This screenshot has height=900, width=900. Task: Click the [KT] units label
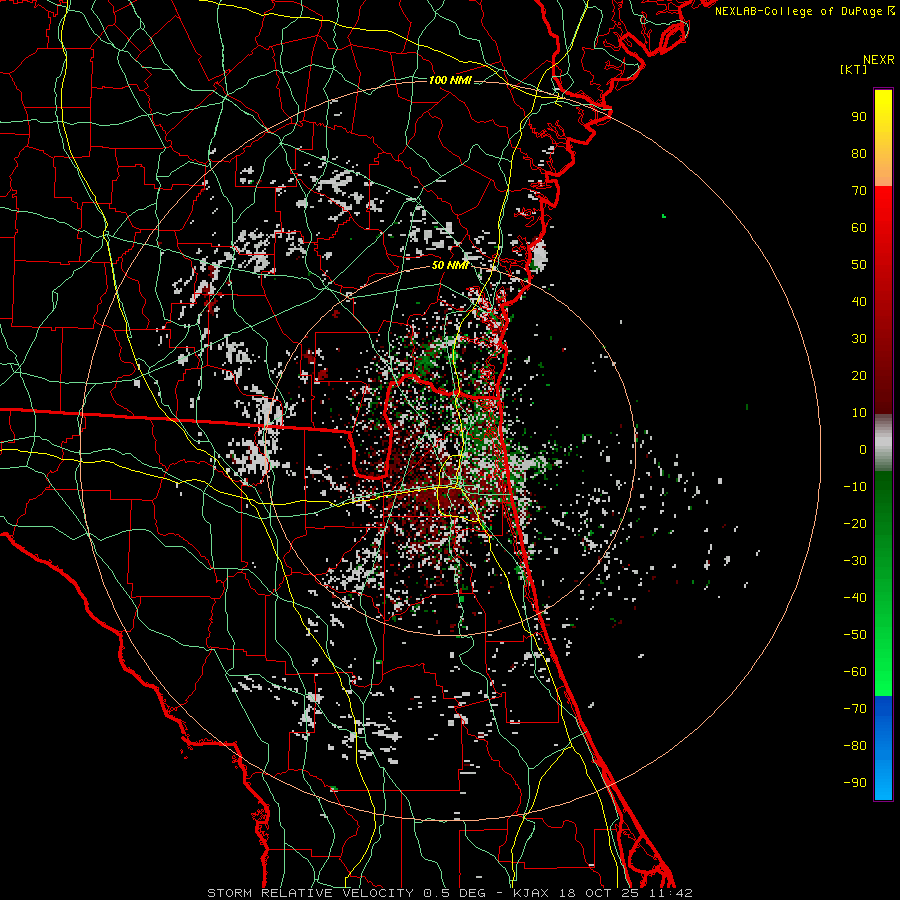(x=854, y=69)
